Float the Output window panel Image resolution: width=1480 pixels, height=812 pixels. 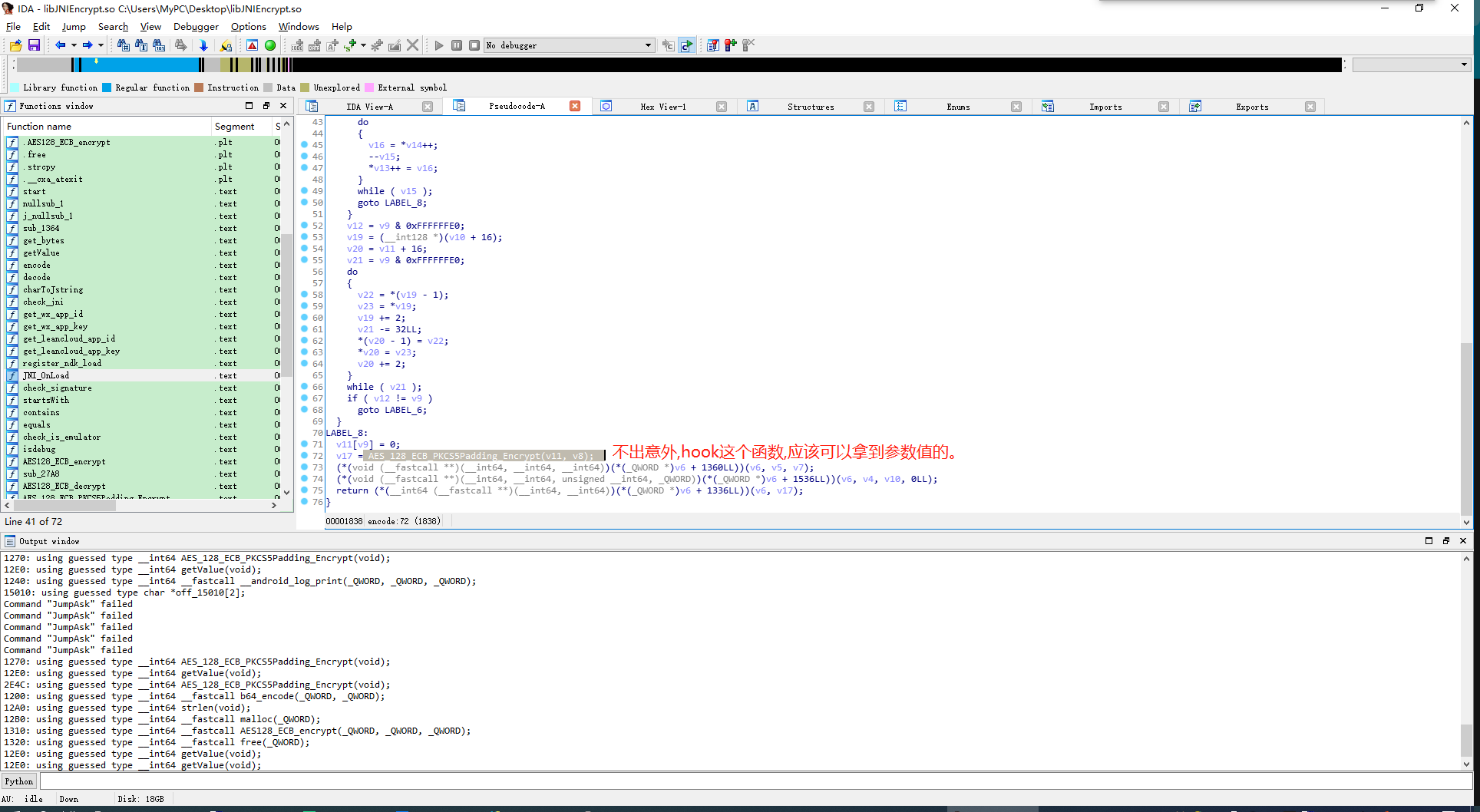[1445, 540]
